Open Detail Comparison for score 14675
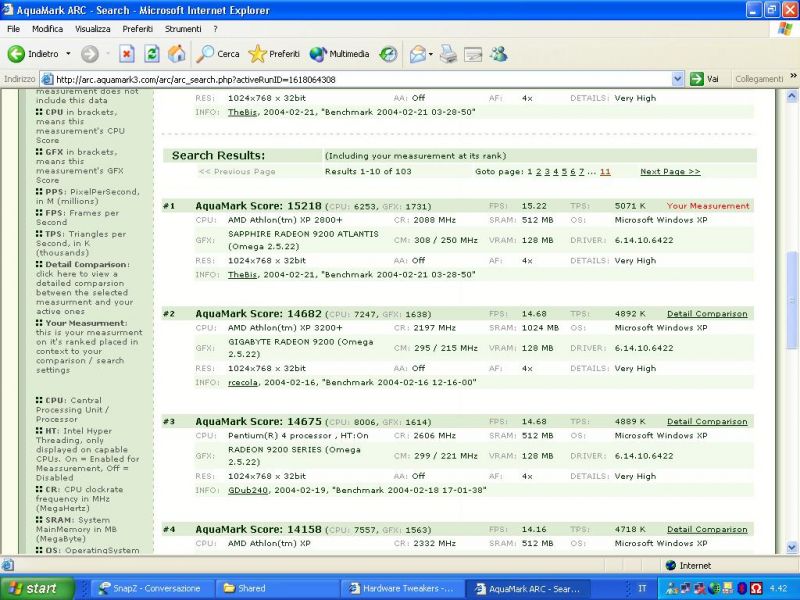Viewport: 800px width, 600px height. (x=707, y=421)
